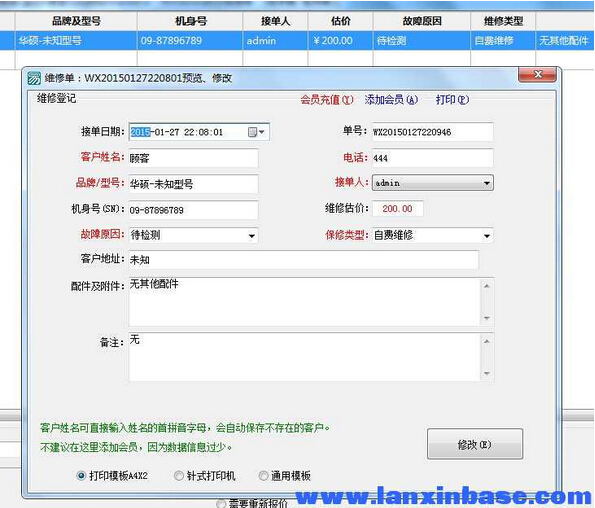
Task: Click the 客户姓名 input field
Action: [x=193, y=158]
